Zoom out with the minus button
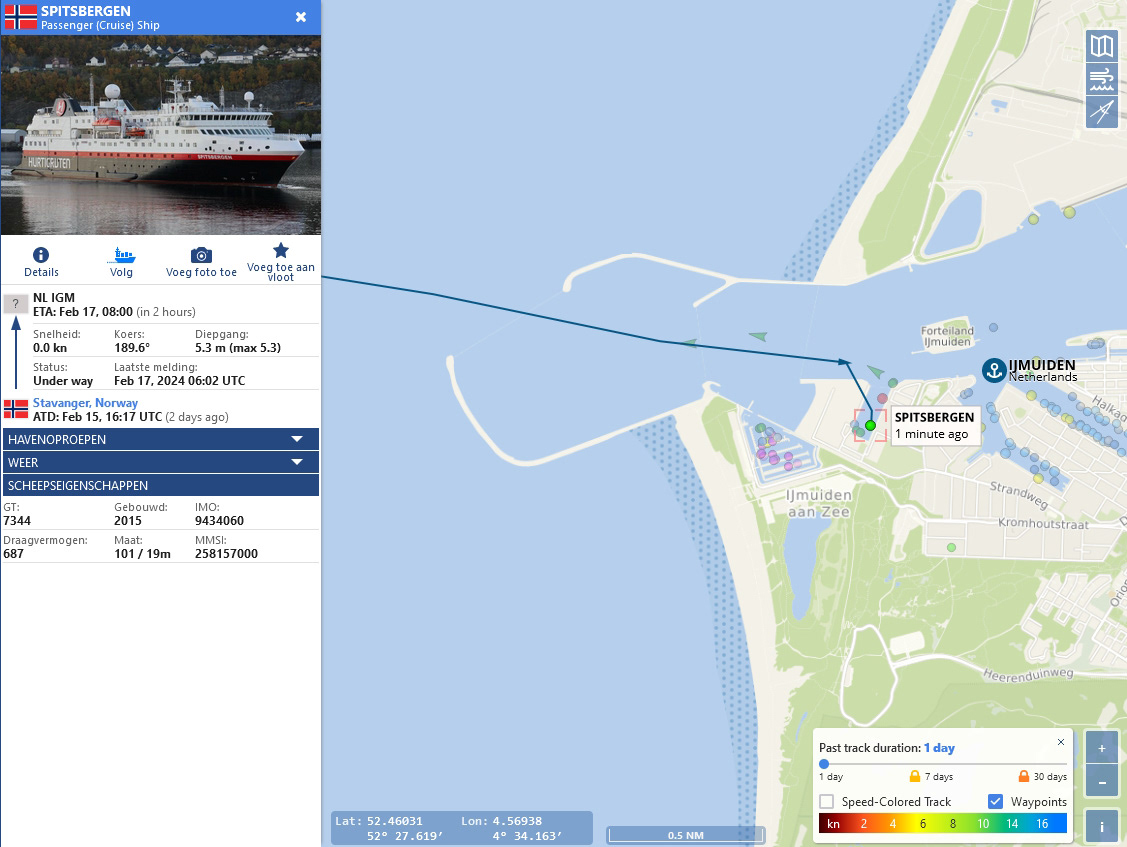Screen dimensions: 1127x847 click(x=1102, y=782)
